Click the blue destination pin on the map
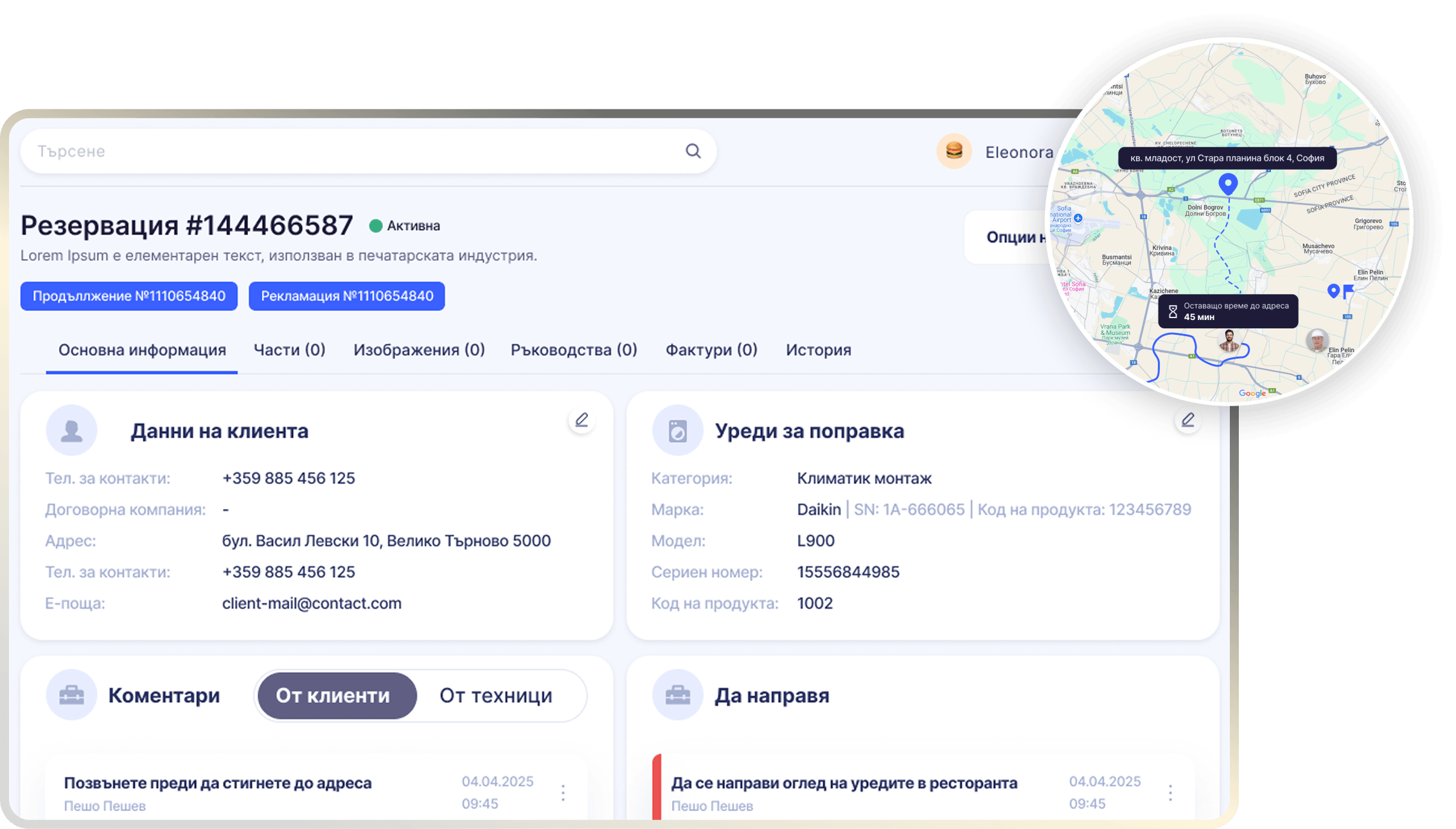 point(1228,184)
